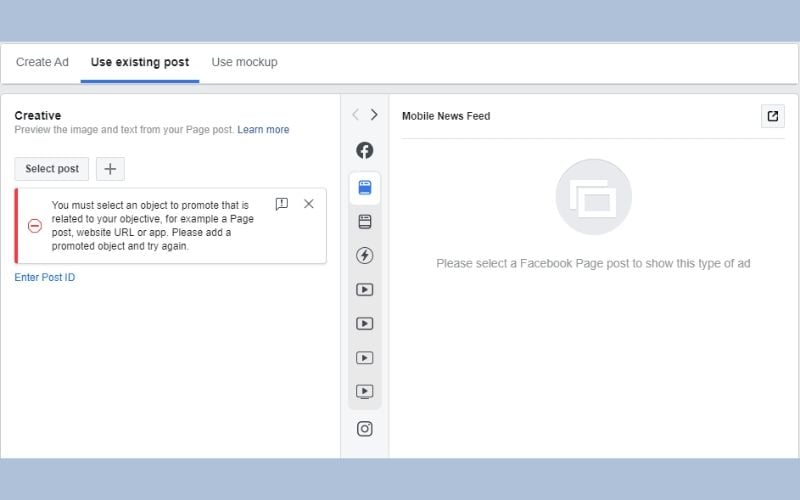Select the Instant Articles lightning icon
Viewport: 800px width, 500px height.
(x=365, y=256)
